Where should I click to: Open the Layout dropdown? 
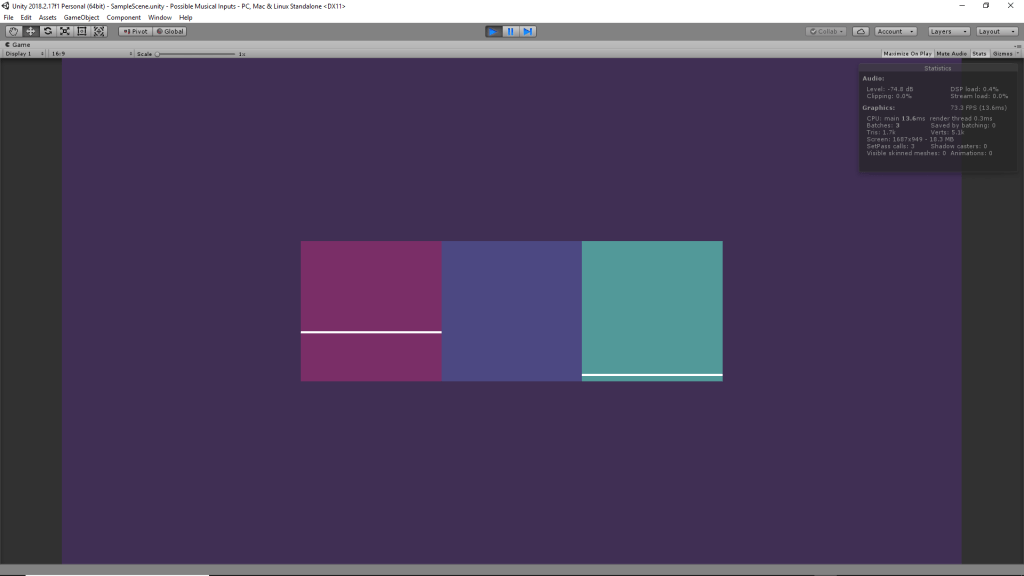point(995,31)
